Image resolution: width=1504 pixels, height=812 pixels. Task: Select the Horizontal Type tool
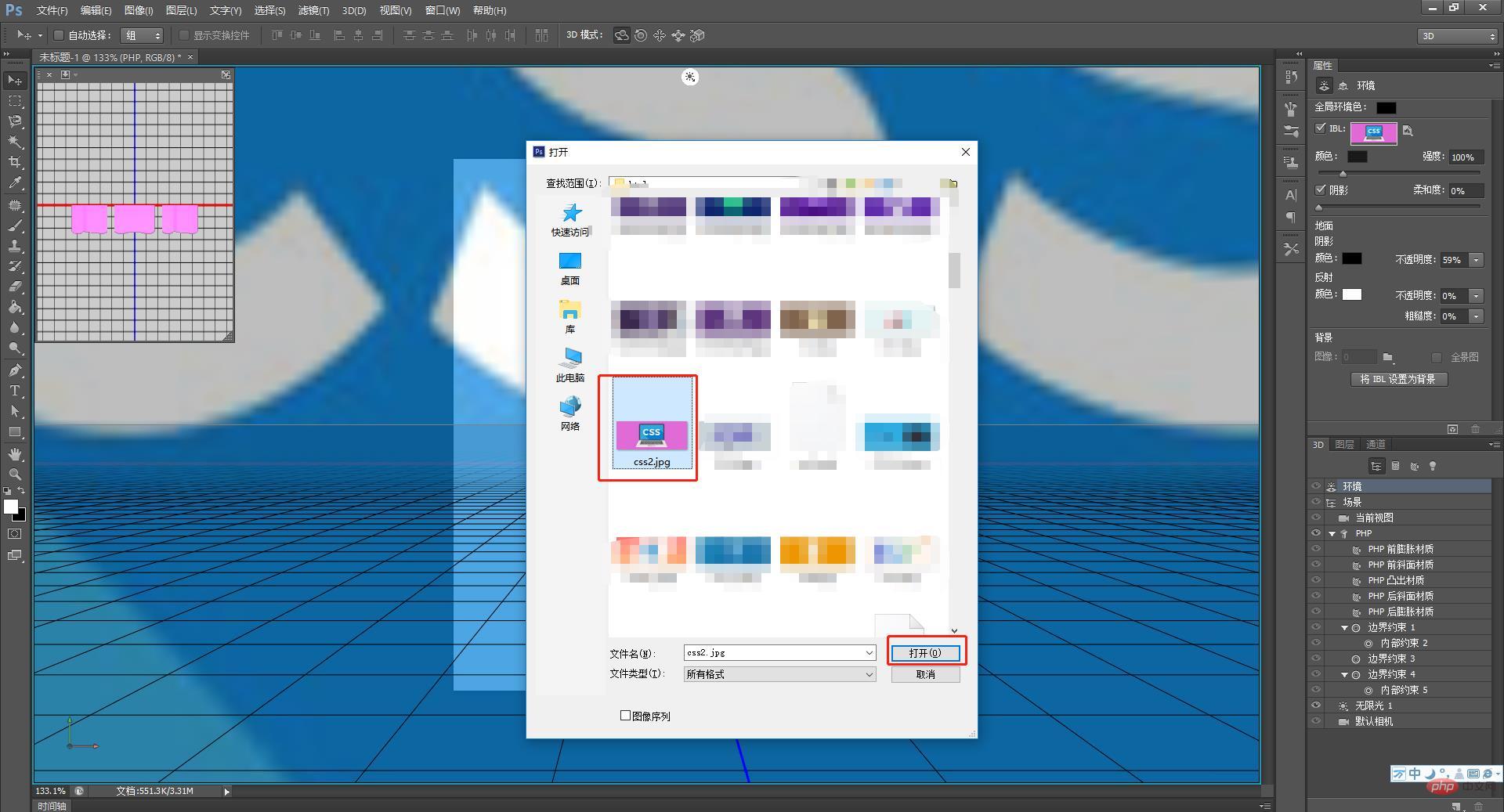15,390
